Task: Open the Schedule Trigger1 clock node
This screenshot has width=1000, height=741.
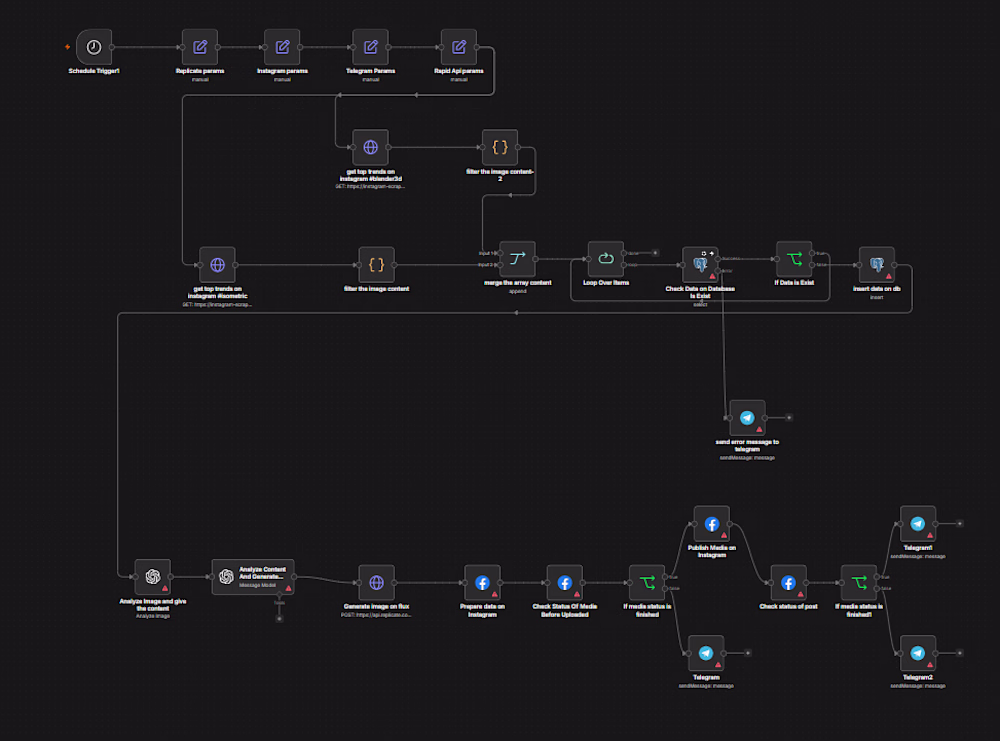Action: (x=94, y=47)
